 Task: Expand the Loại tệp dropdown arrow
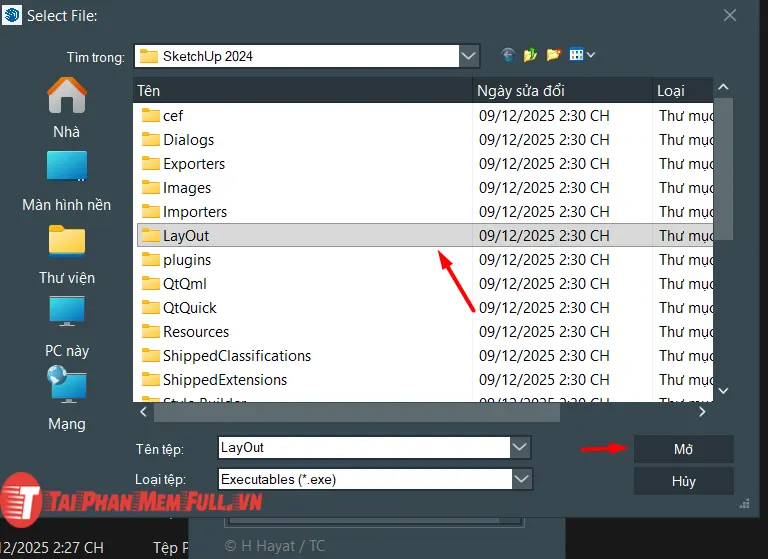tap(522, 479)
